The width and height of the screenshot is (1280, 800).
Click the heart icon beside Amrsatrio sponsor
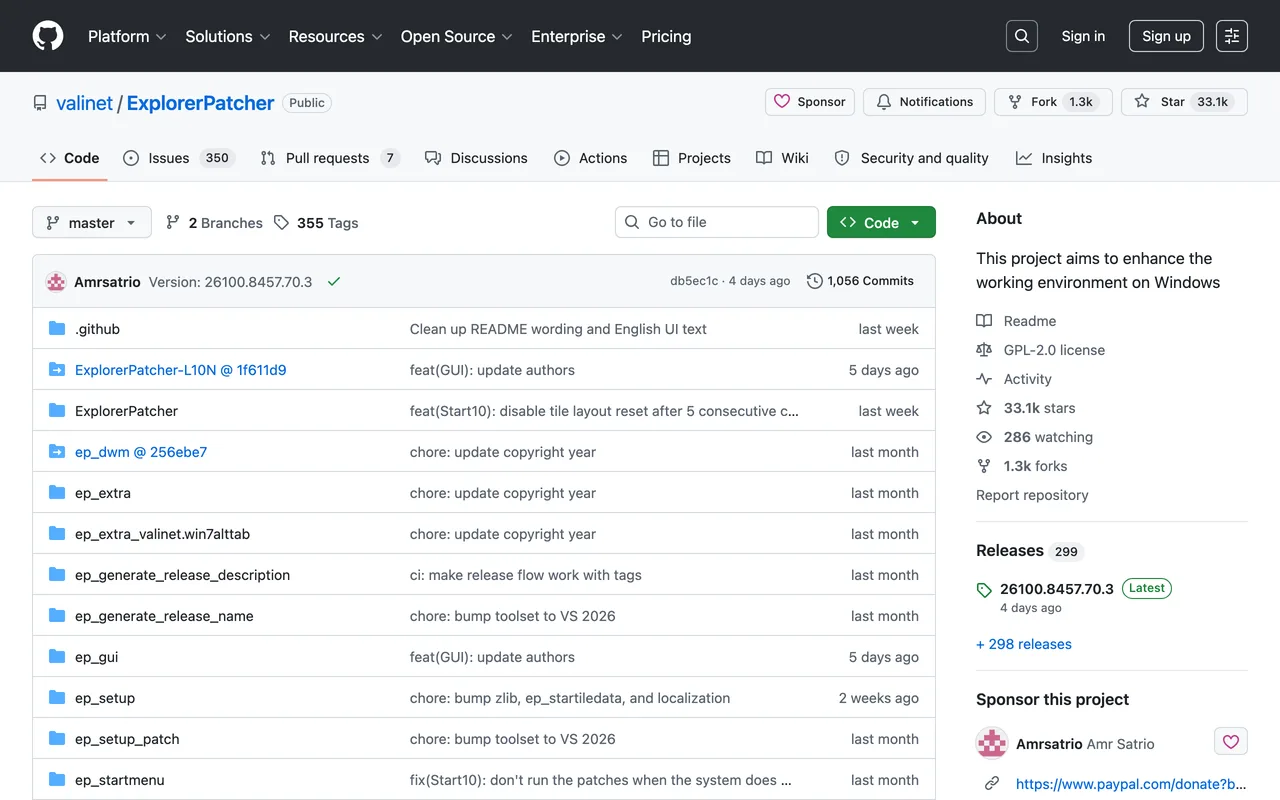click(1231, 742)
